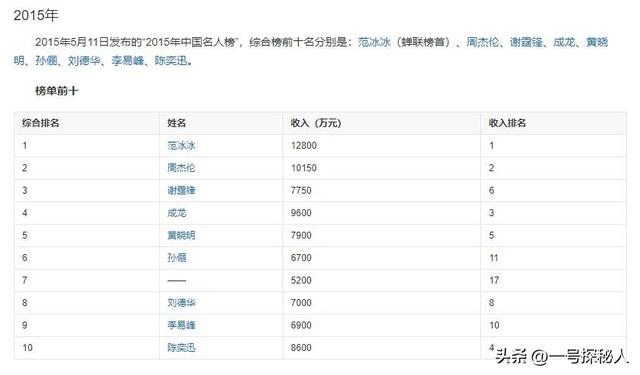Select income value 6700
The image size is (640, 375).
pos(301,258)
